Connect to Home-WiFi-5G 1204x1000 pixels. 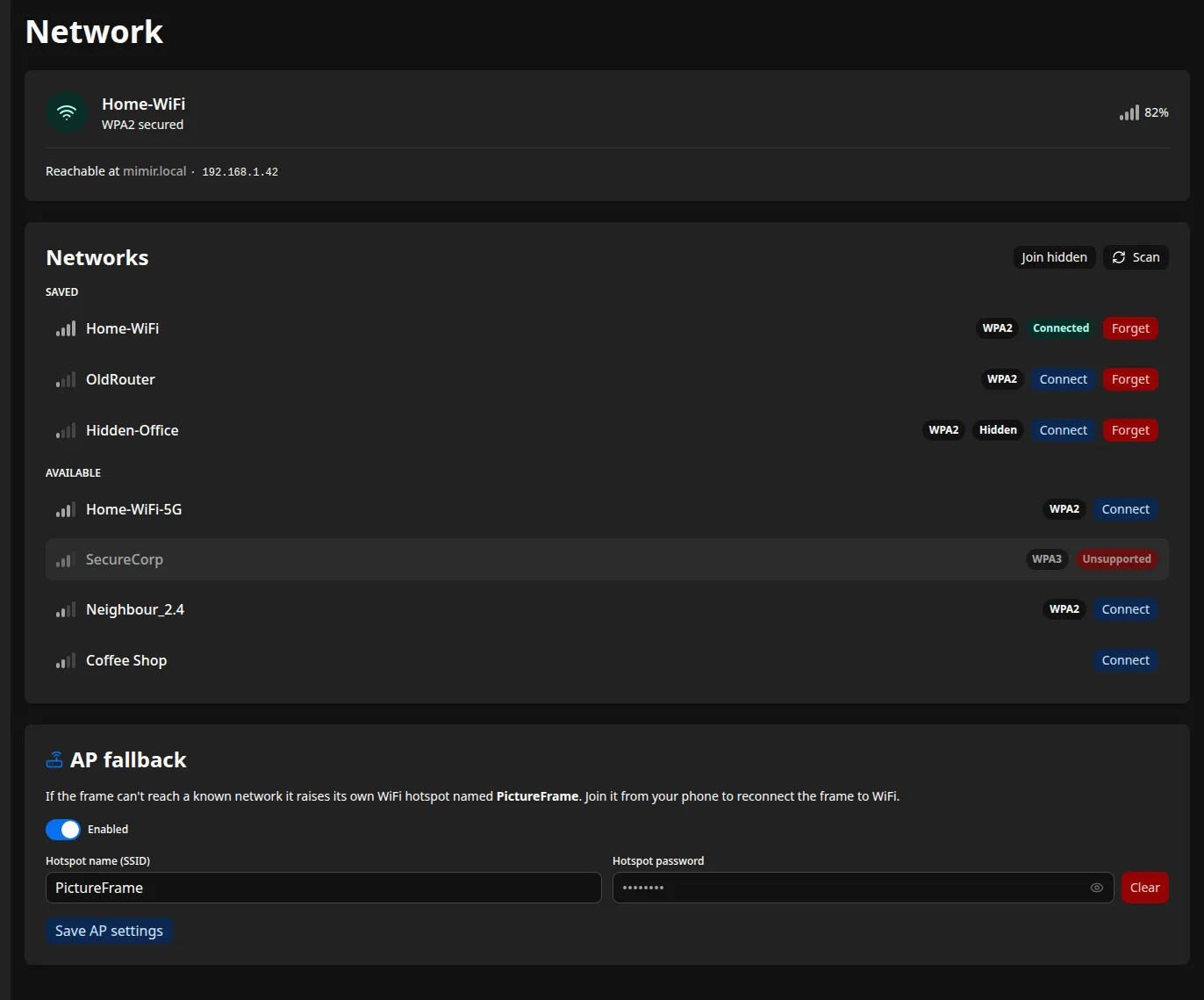point(1125,509)
